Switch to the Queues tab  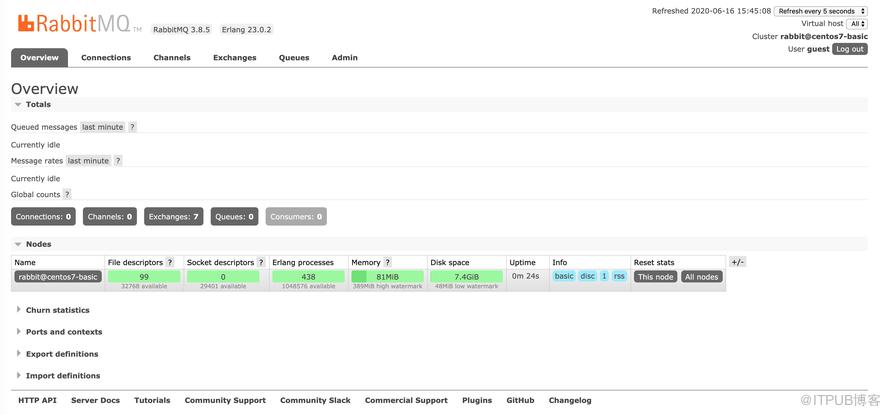tap(294, 57)
